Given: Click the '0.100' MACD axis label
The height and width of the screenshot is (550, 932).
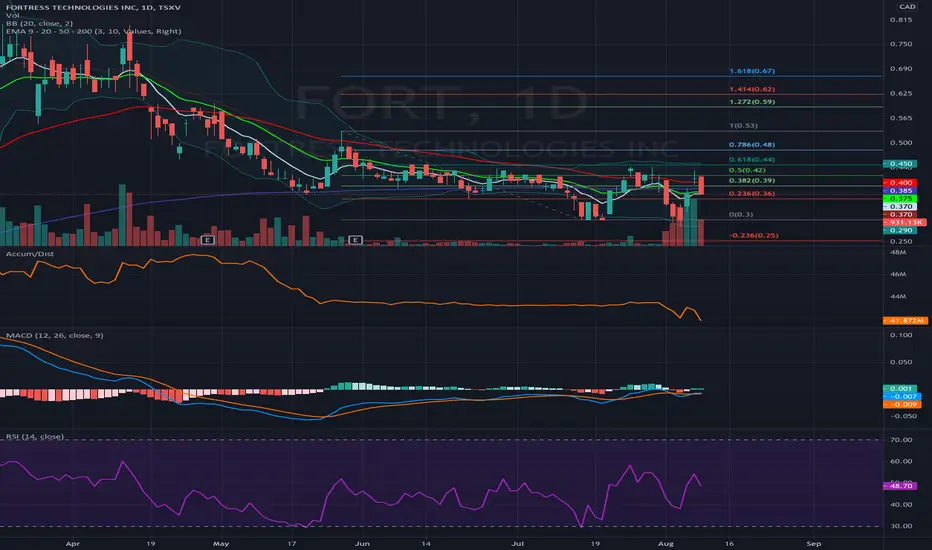Looking at the screenshot, I should tap(901, 335).
